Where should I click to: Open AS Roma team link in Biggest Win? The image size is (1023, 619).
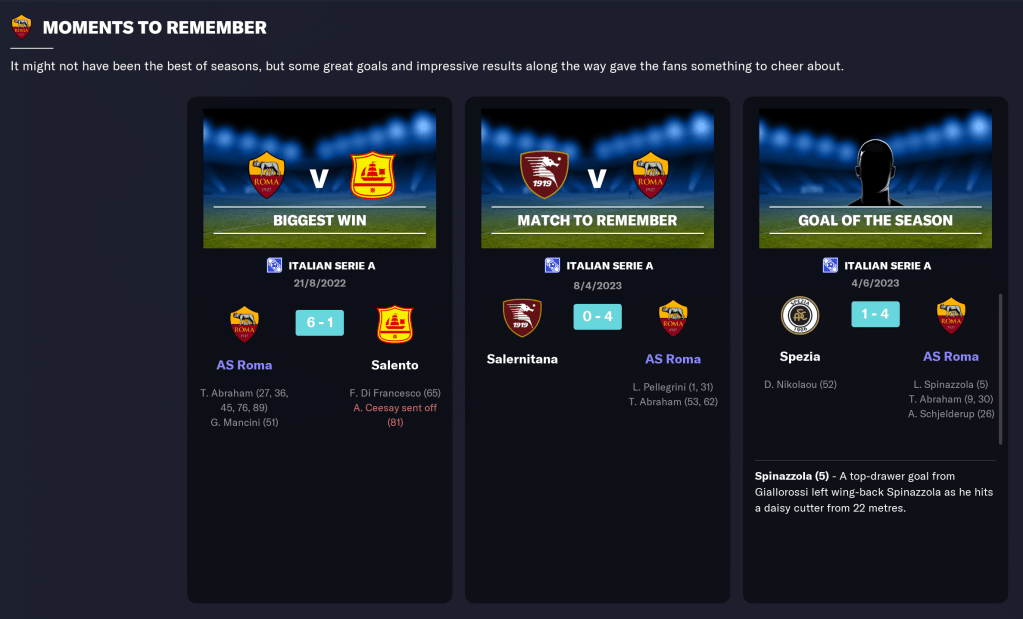click(244, 365)
